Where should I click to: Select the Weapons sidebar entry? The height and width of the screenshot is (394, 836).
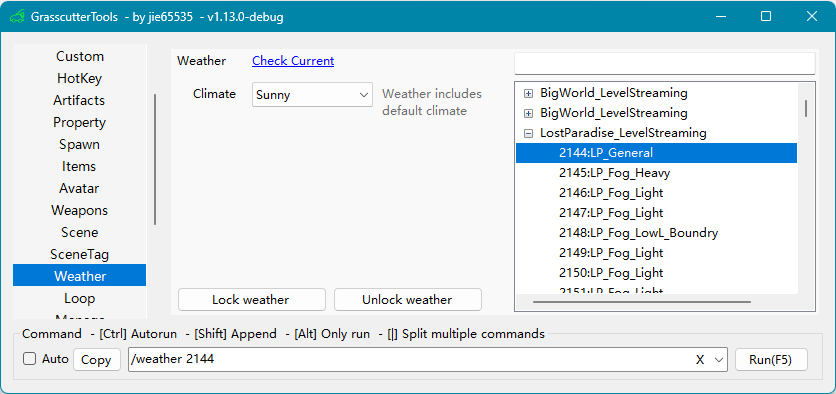click(79, 210)
